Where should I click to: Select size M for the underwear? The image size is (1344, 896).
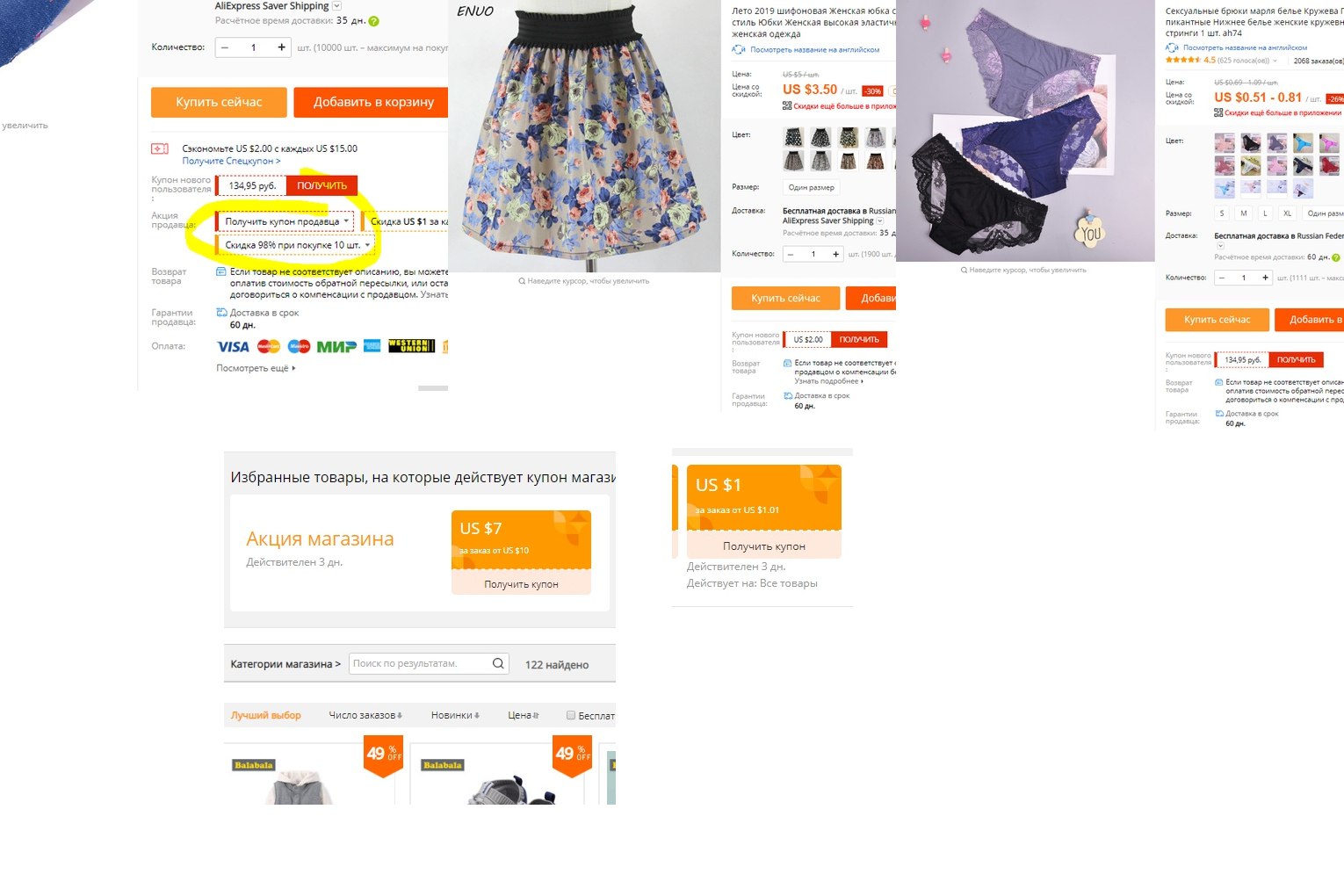(1243, 213)
